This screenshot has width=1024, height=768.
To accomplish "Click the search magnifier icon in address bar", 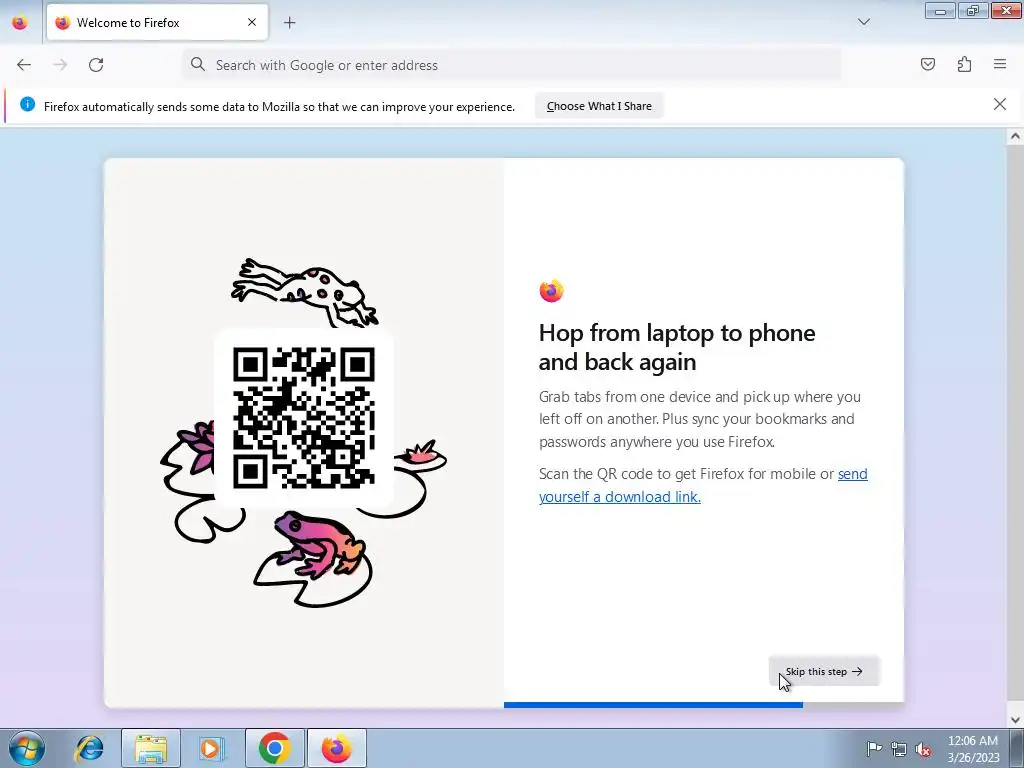I will click(198, 64).
